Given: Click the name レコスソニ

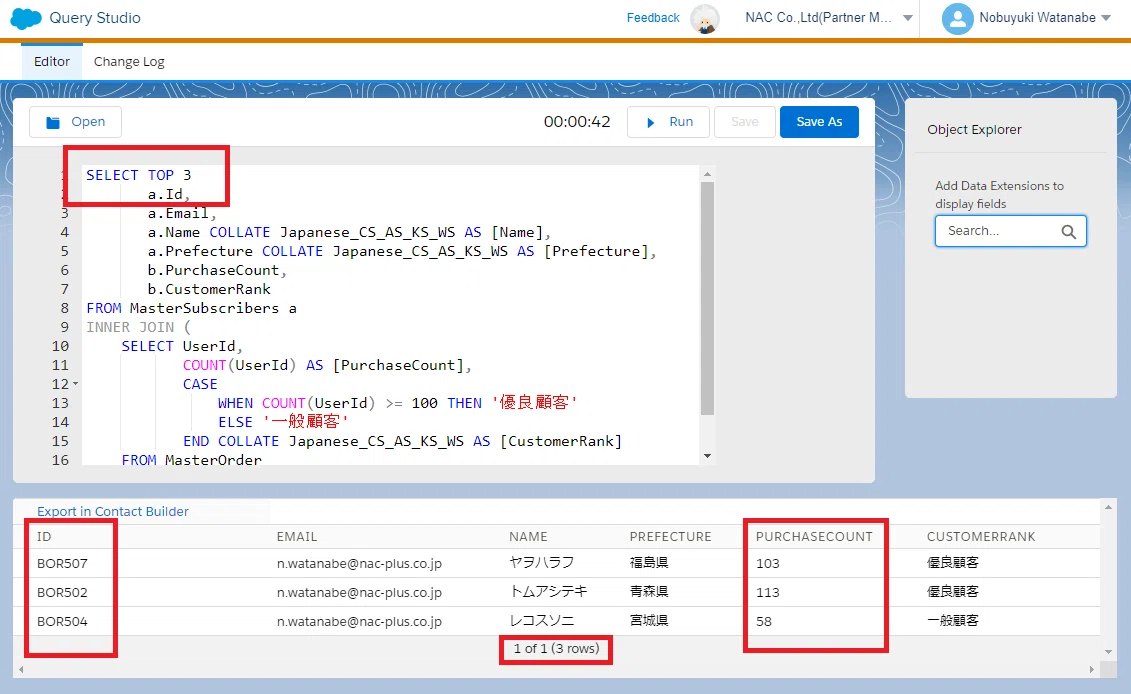Looking at the screenshot, I should tap(542, 620).
